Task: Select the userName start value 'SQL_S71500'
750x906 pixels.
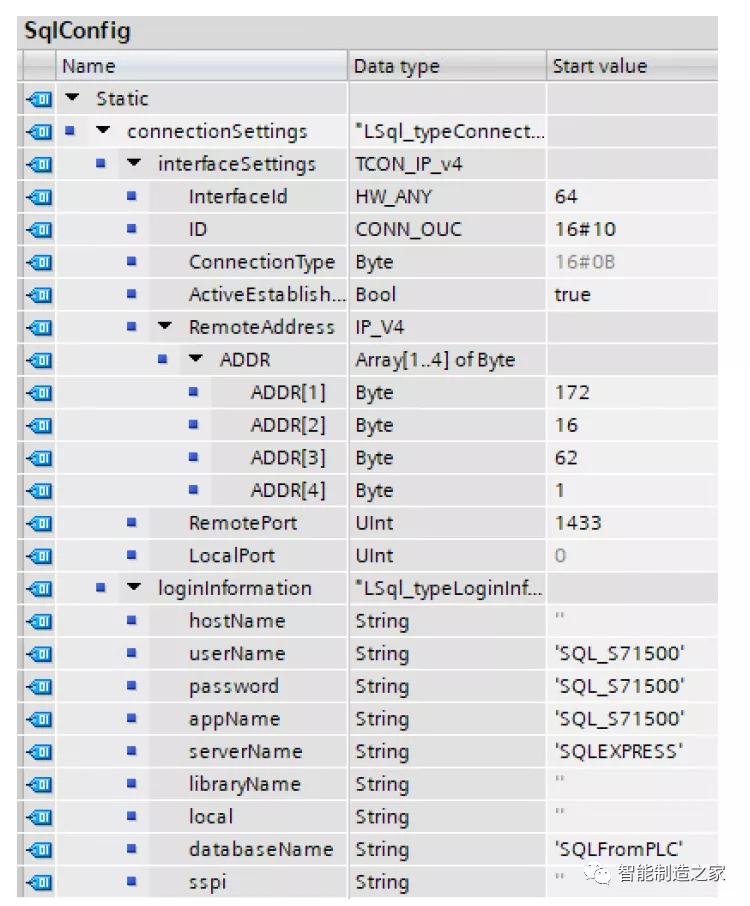Action: (632, 654)
